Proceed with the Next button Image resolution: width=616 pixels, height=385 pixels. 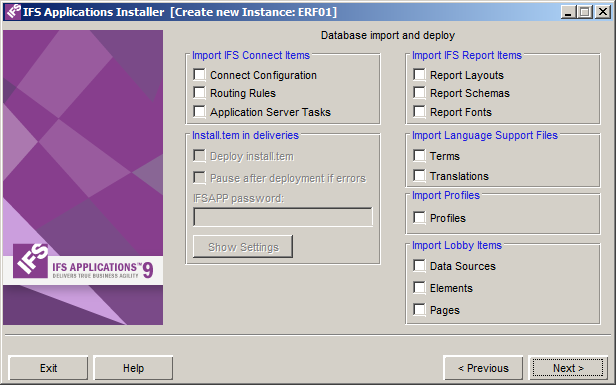tap(568, 368)
